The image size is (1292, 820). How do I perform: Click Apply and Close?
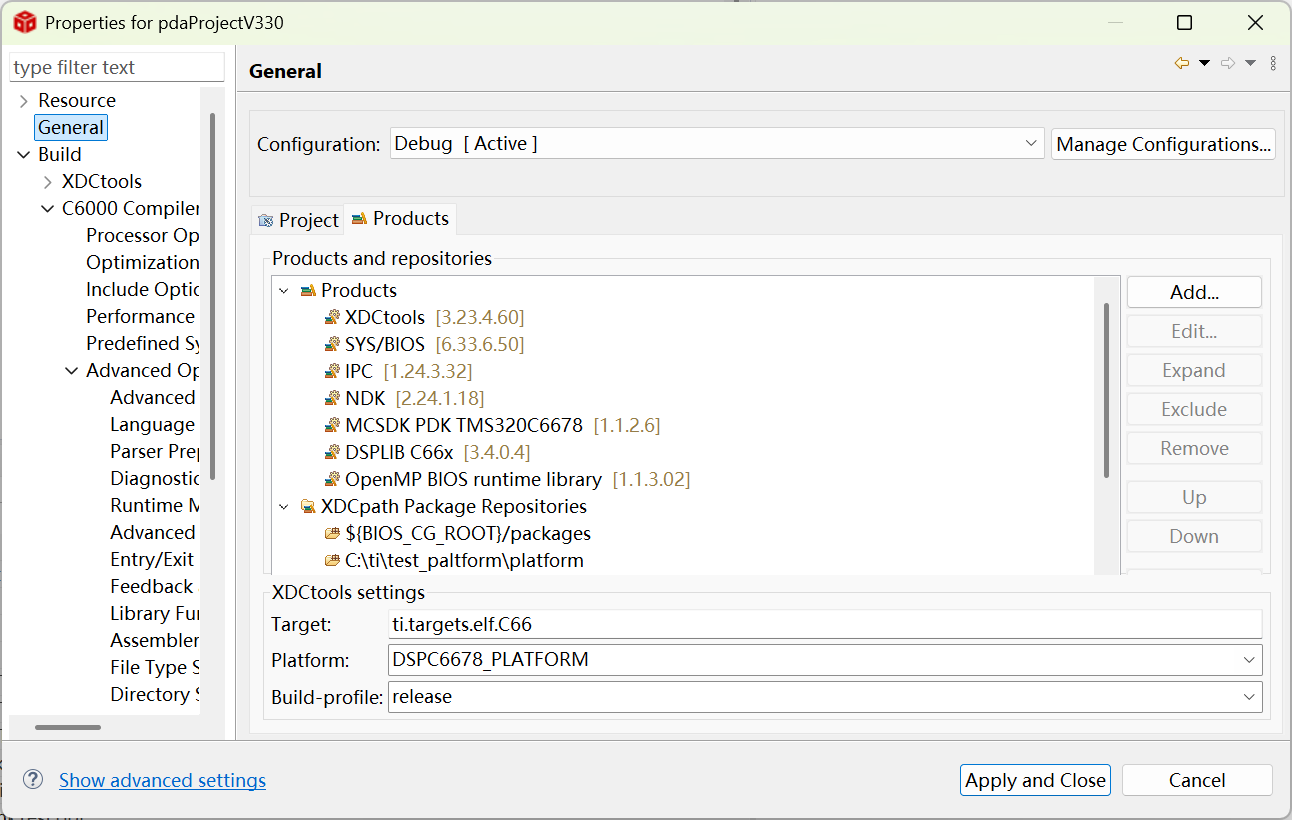click(x=1035, y=780)
